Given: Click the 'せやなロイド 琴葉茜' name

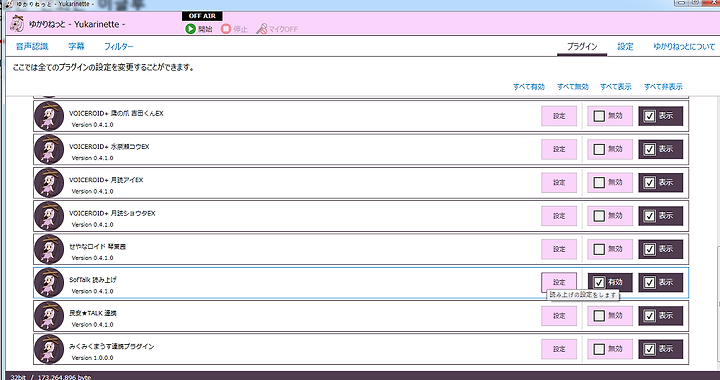Looking at the screenshot, I should pyautogui.click(x=97, y=246).
